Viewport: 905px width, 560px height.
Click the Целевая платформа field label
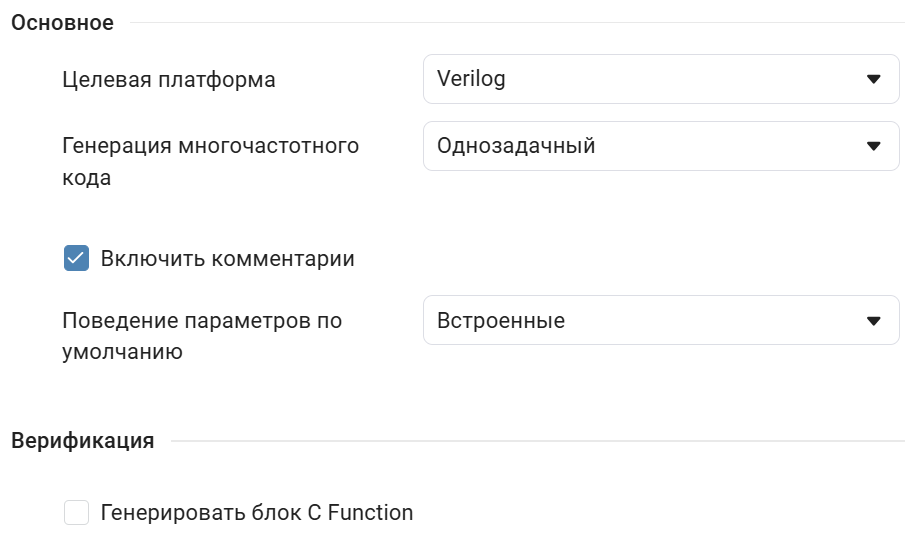[169, 80]
